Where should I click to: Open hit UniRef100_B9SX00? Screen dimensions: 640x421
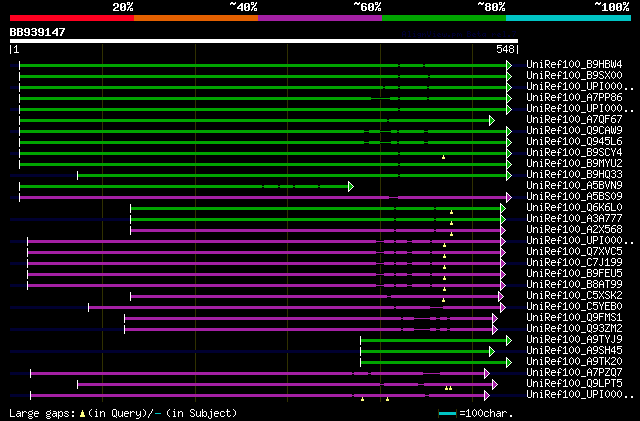tap(574, 76)
